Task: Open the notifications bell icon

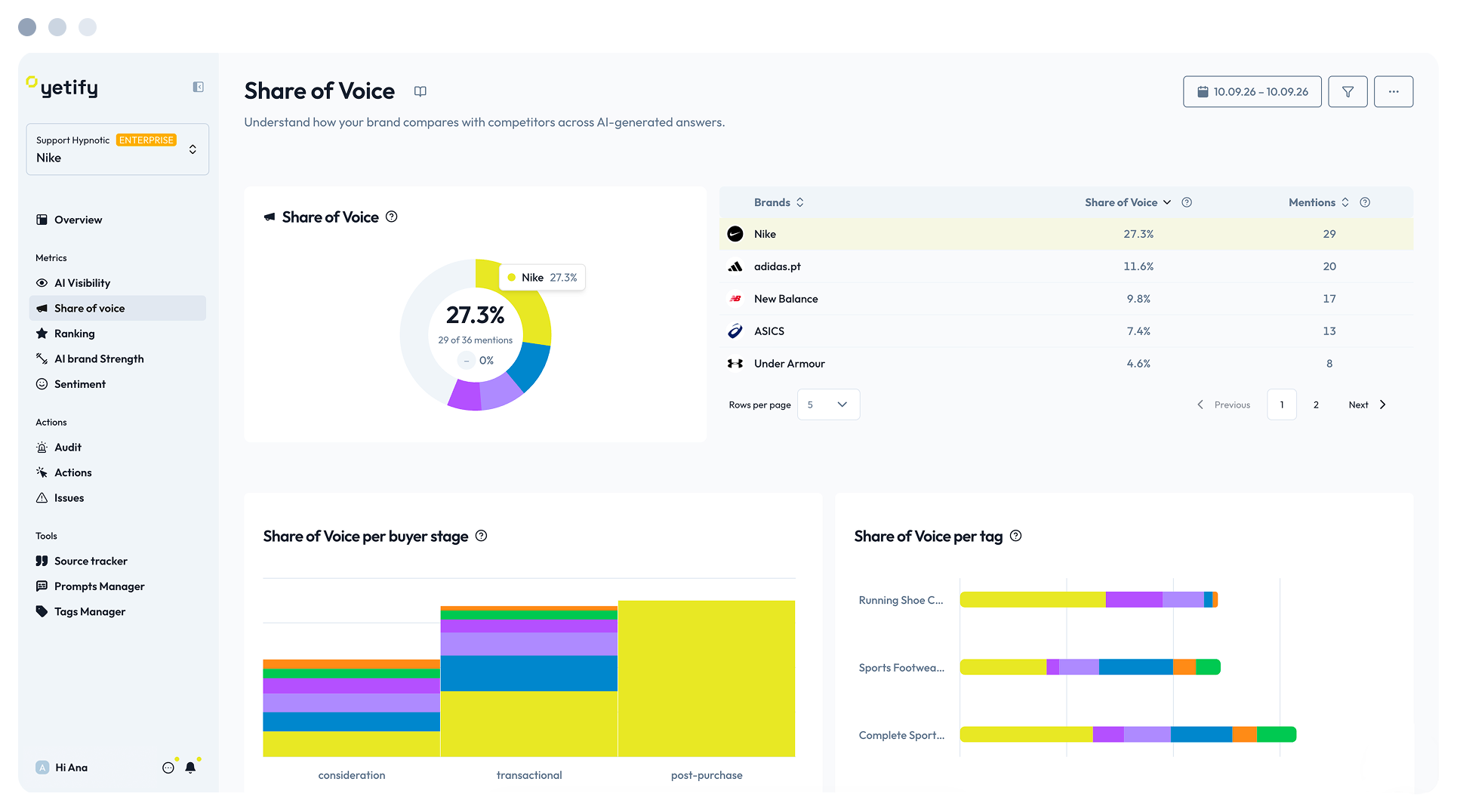Action: [x=190, y=767]
